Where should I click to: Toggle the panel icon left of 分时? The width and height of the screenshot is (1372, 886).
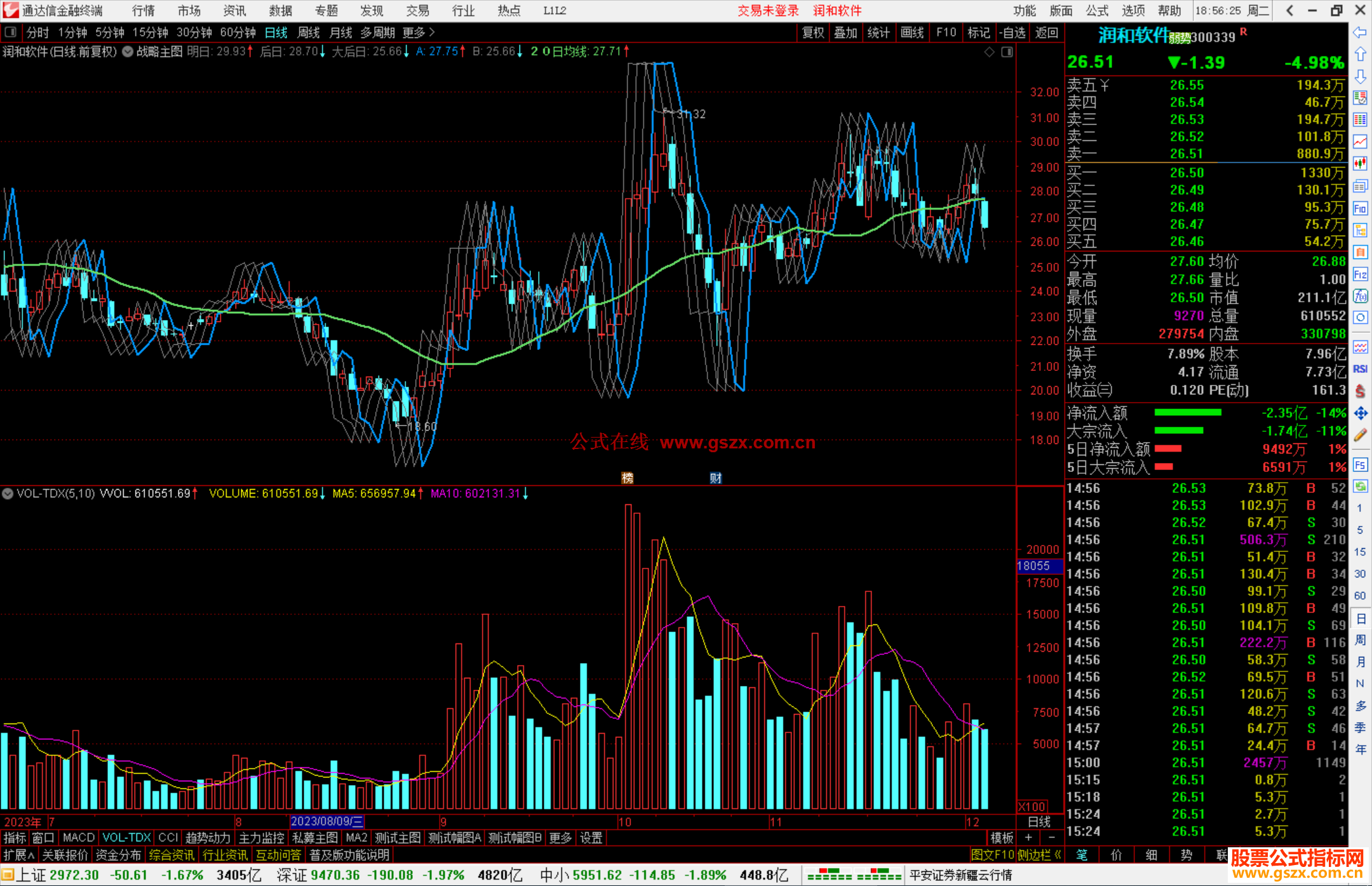pyautogui.click(x=11, y=32)
